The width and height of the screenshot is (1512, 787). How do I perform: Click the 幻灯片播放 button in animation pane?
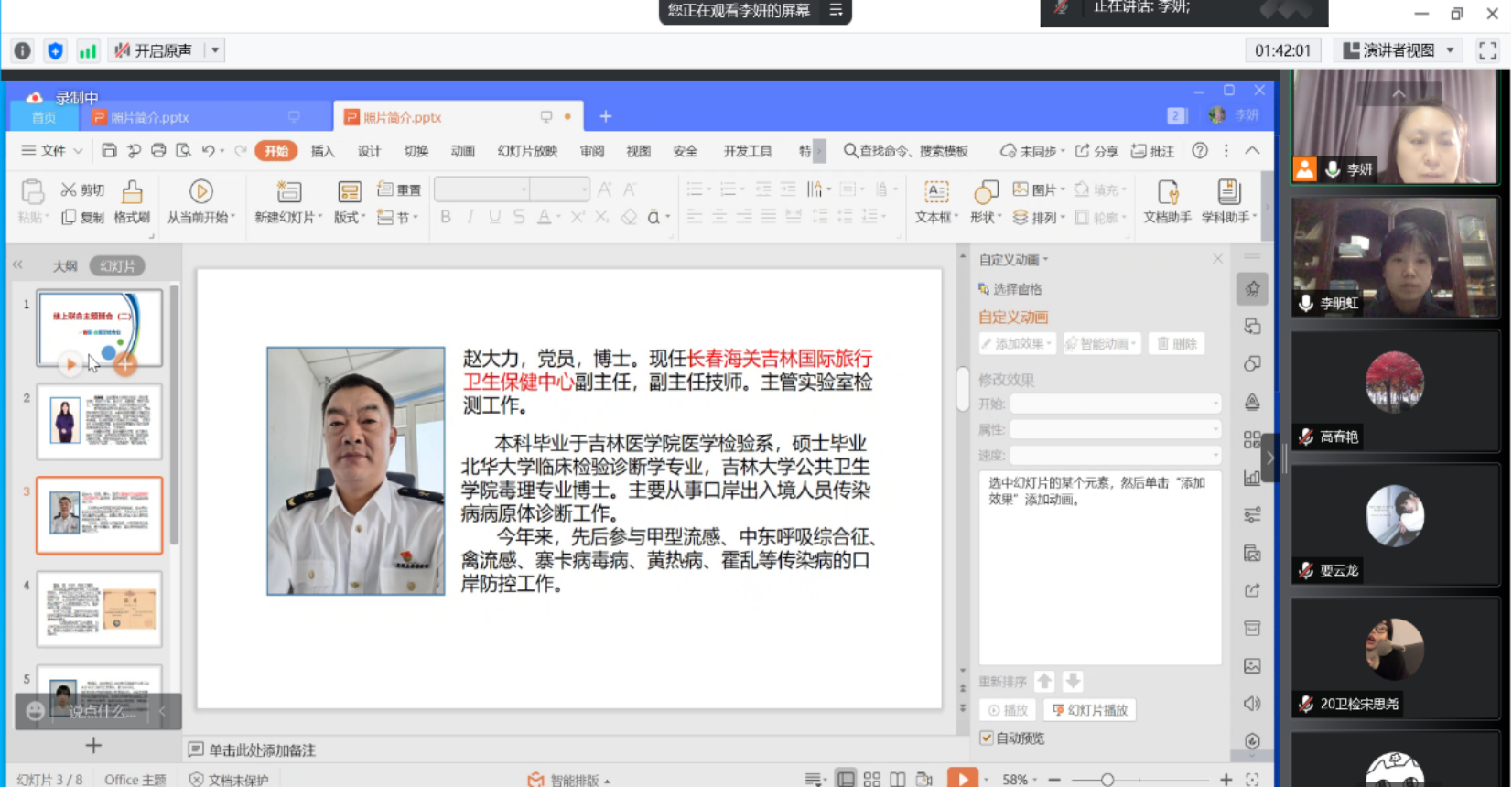tap(1089, 710)
